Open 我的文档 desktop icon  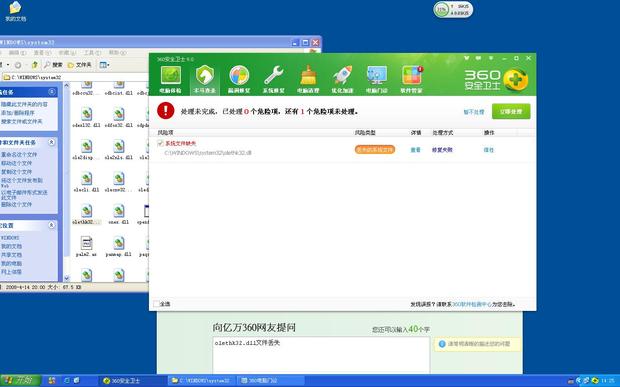coord(15,11)
